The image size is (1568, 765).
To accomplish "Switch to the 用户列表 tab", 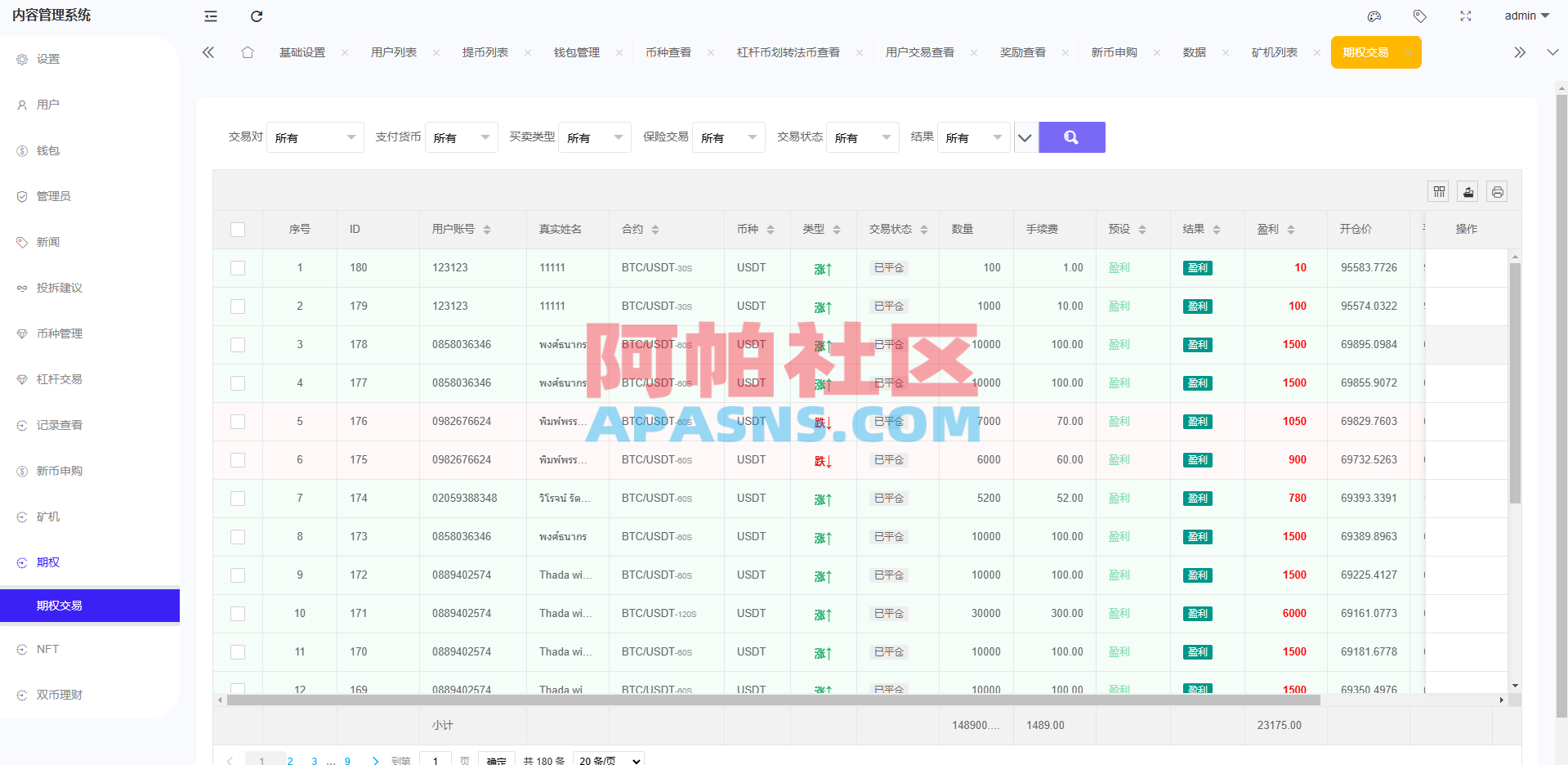I will (395, 51).
